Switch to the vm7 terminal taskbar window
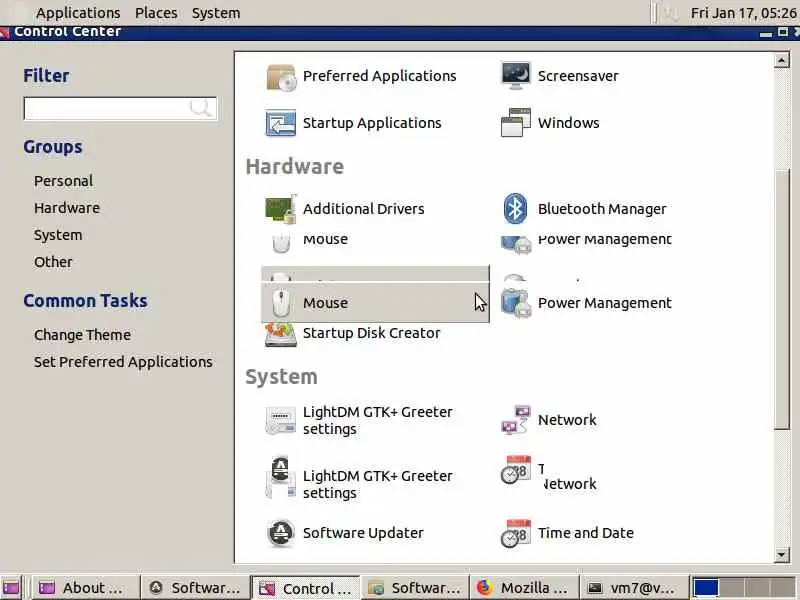 tap(635, 588)
